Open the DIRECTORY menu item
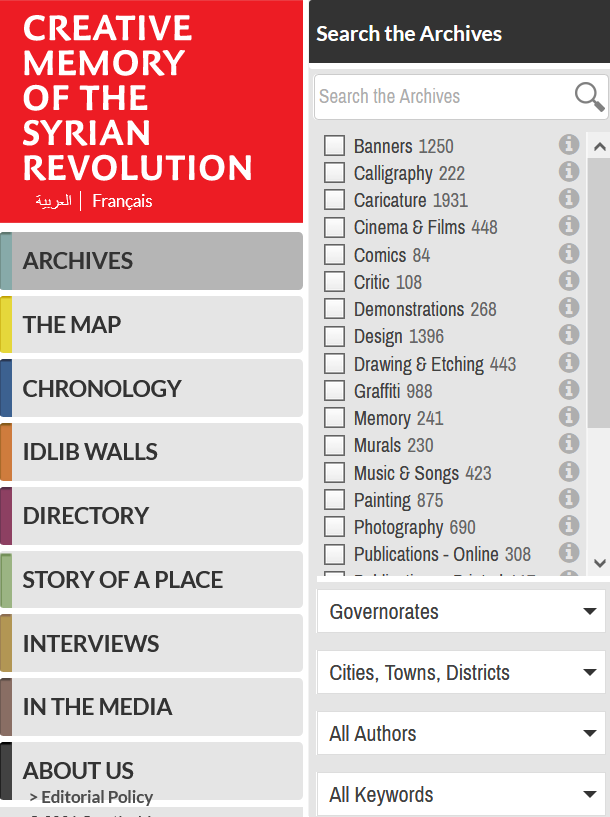This screenshot has height=817, width=610. 152,516
